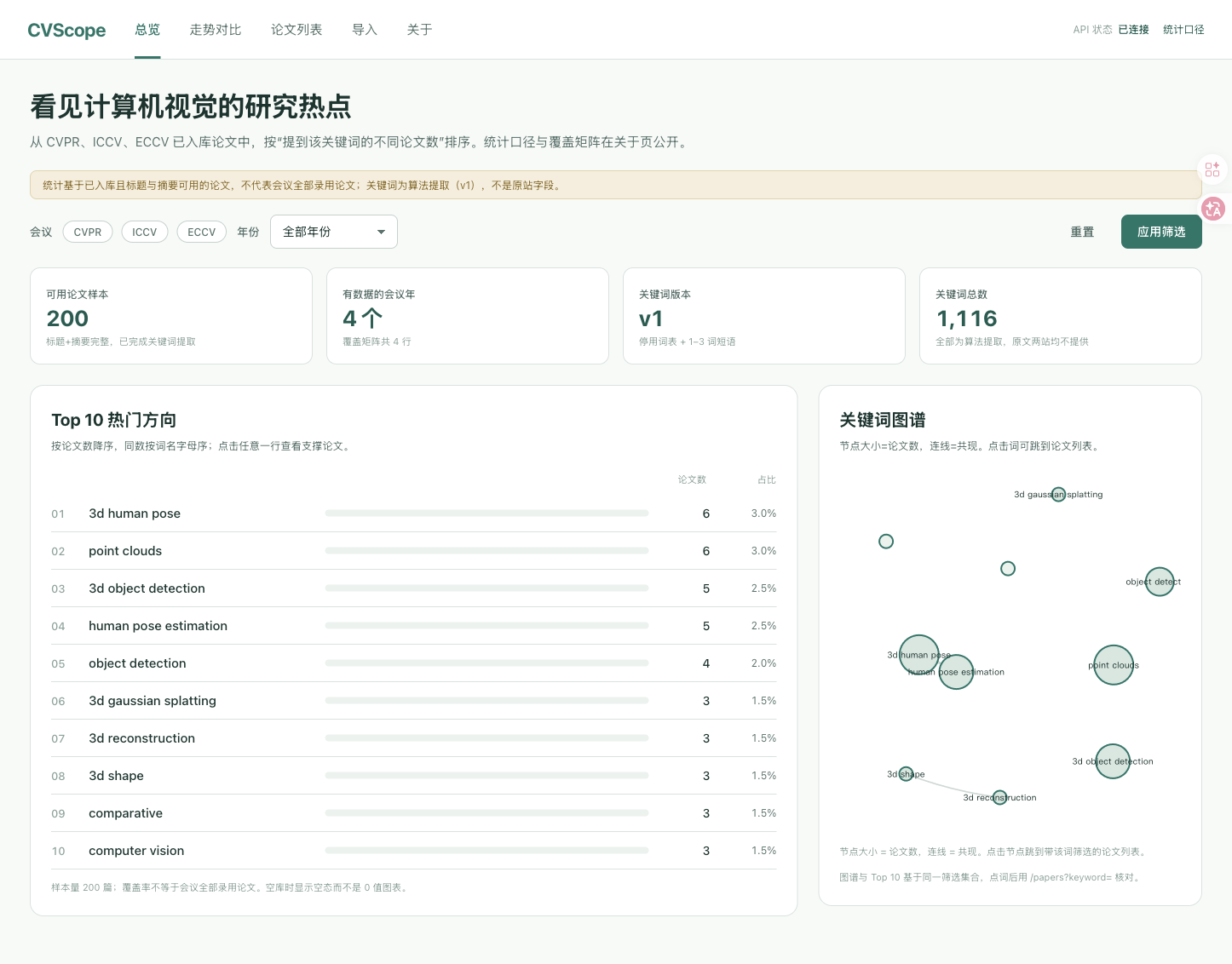
Task: Open the computer vision keyword row
Action: [x=414, y=851]
